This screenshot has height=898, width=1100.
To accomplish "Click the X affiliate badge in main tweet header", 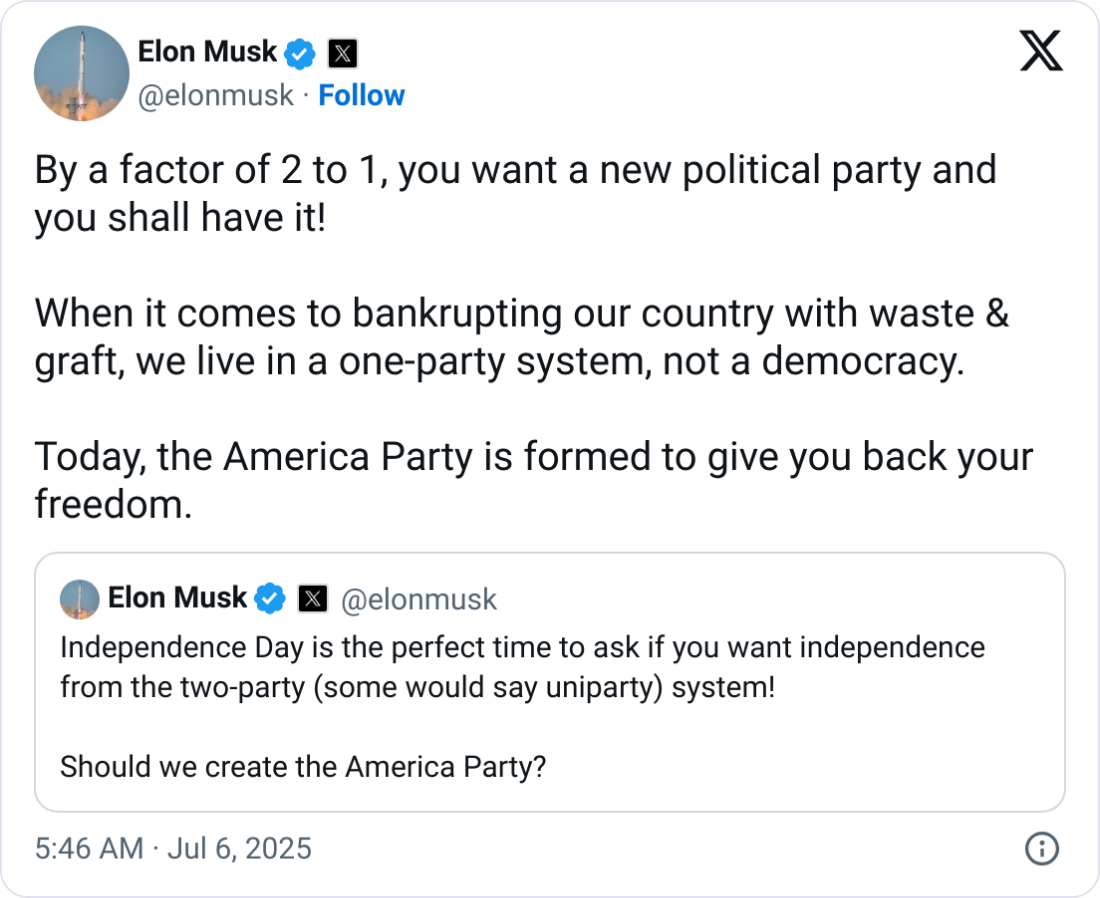I will point(342,52).
